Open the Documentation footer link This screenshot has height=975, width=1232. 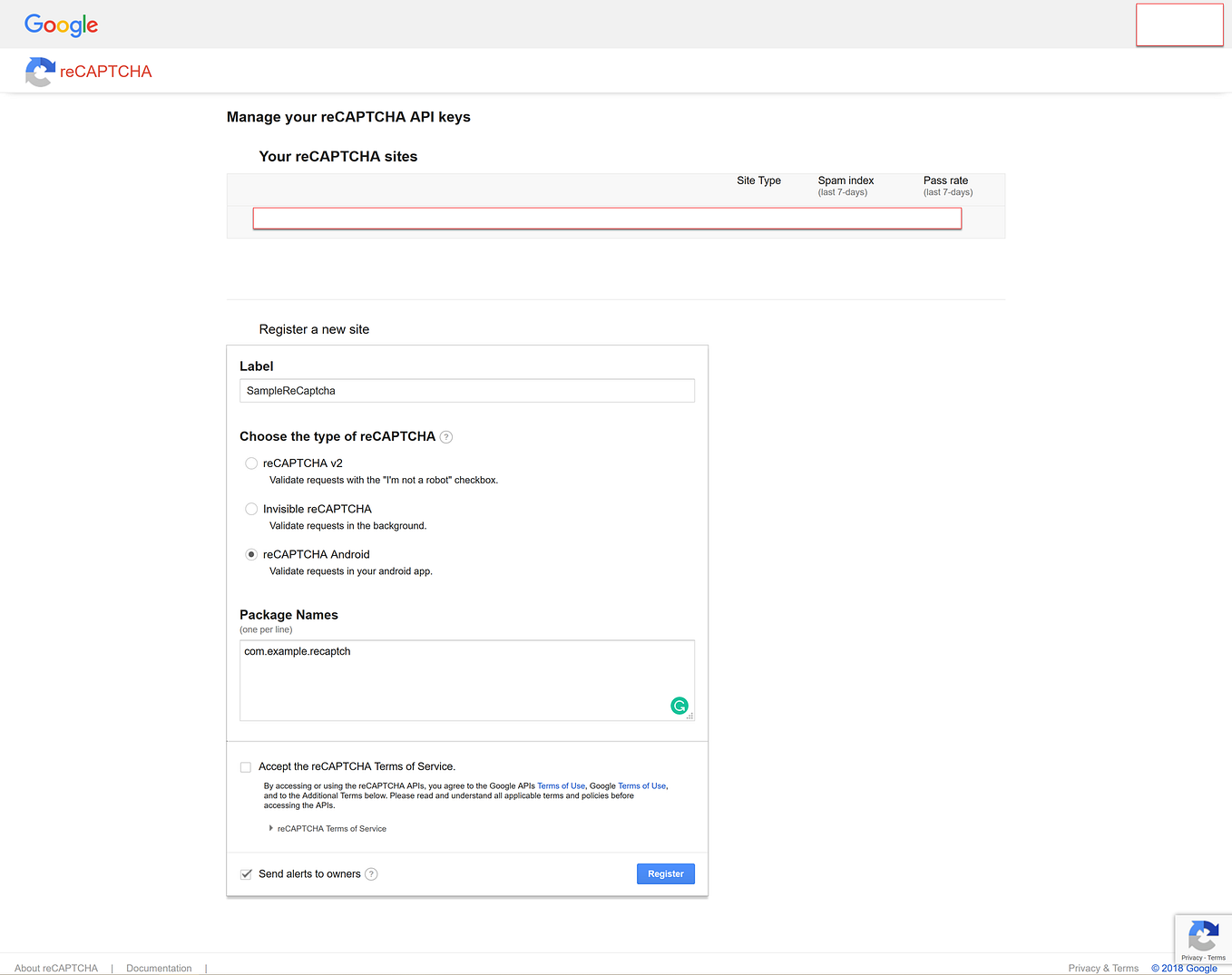tap(158, 968)
